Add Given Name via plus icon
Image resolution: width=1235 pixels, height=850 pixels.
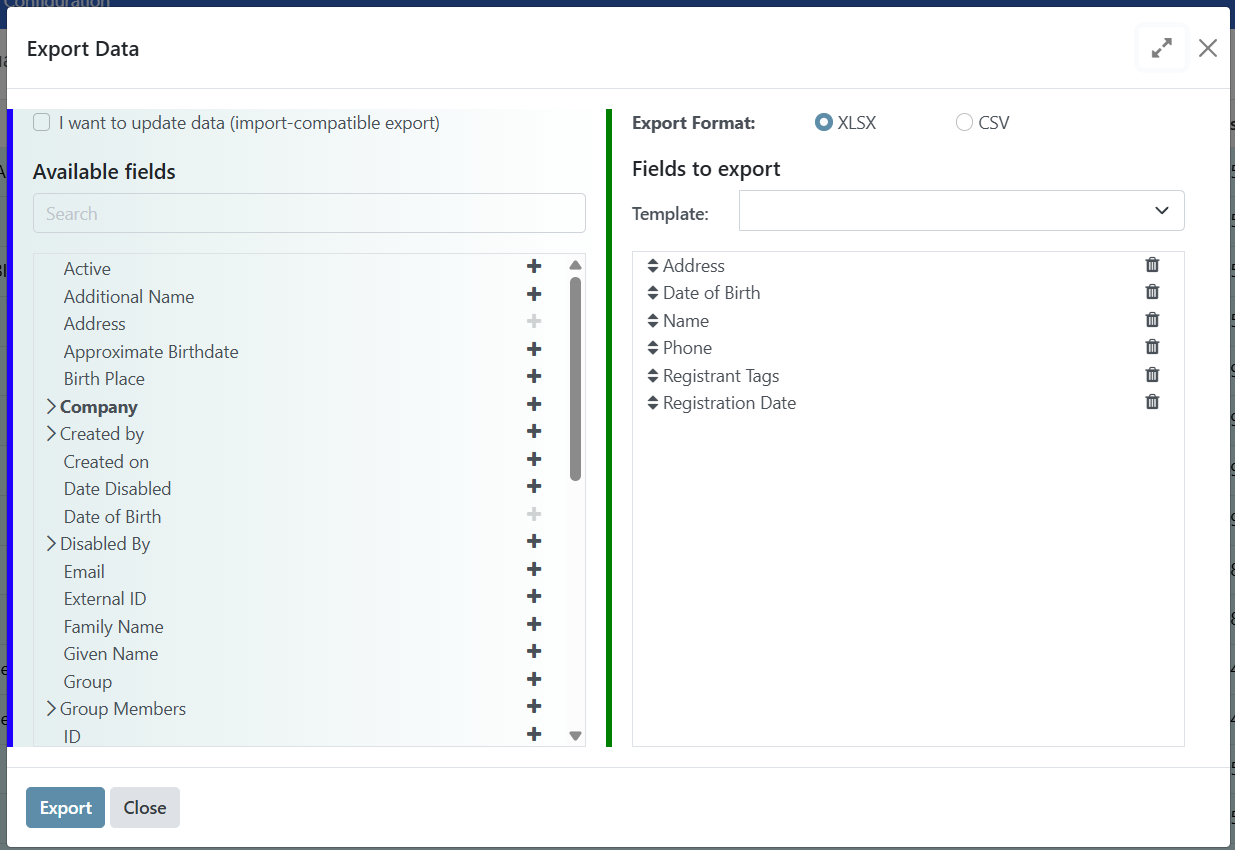pos(534,651)
